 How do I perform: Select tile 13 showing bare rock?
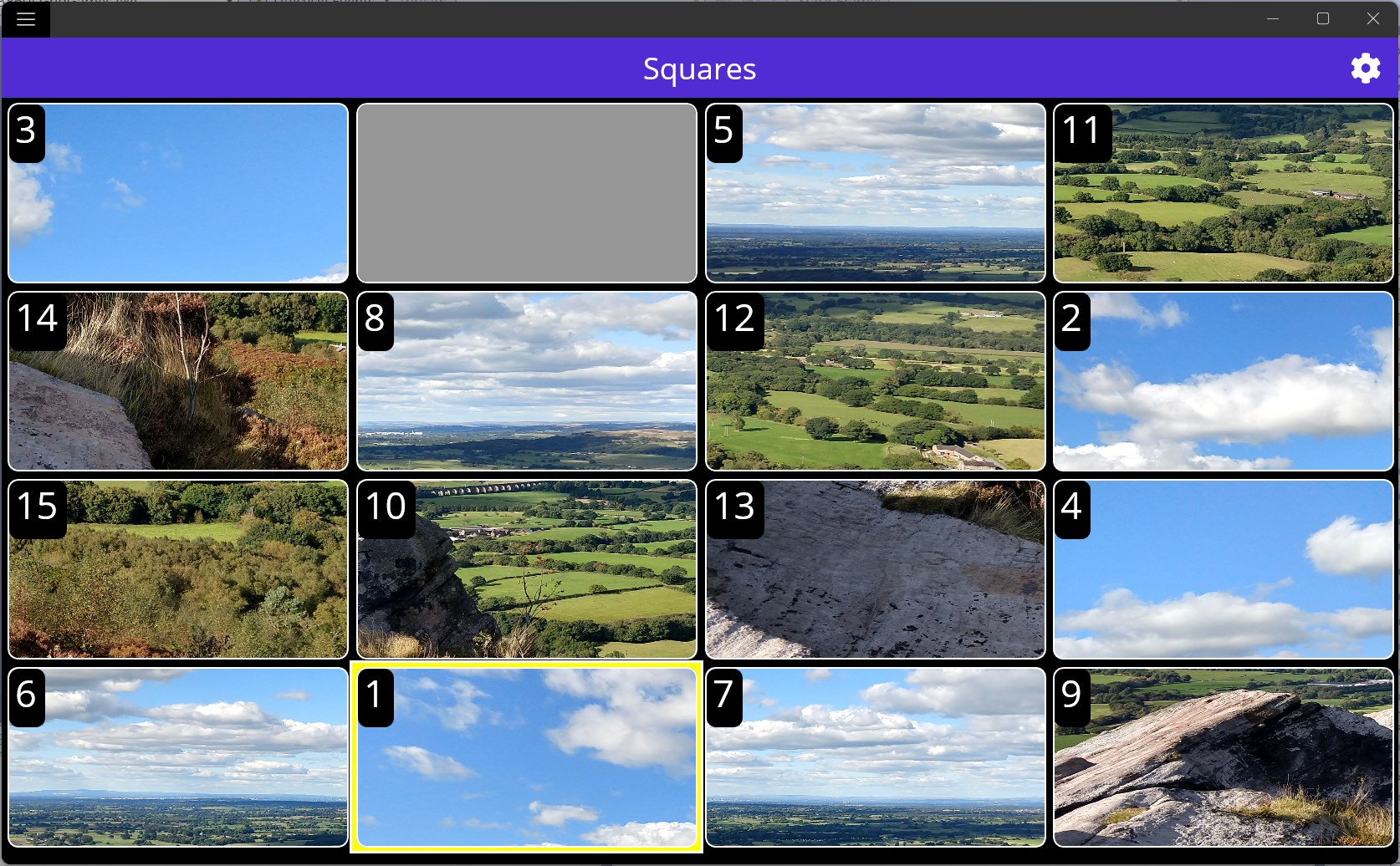[876, 569]
